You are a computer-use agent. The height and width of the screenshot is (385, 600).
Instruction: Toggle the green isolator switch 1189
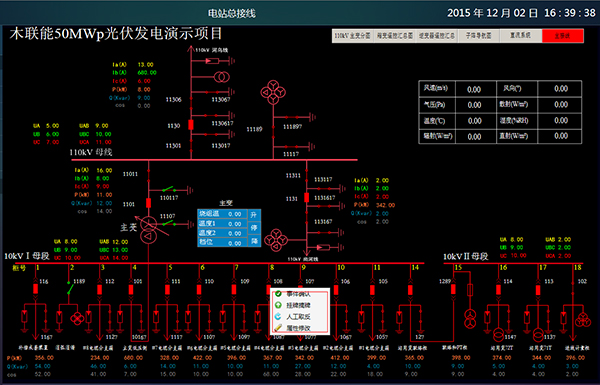(70, 288)
